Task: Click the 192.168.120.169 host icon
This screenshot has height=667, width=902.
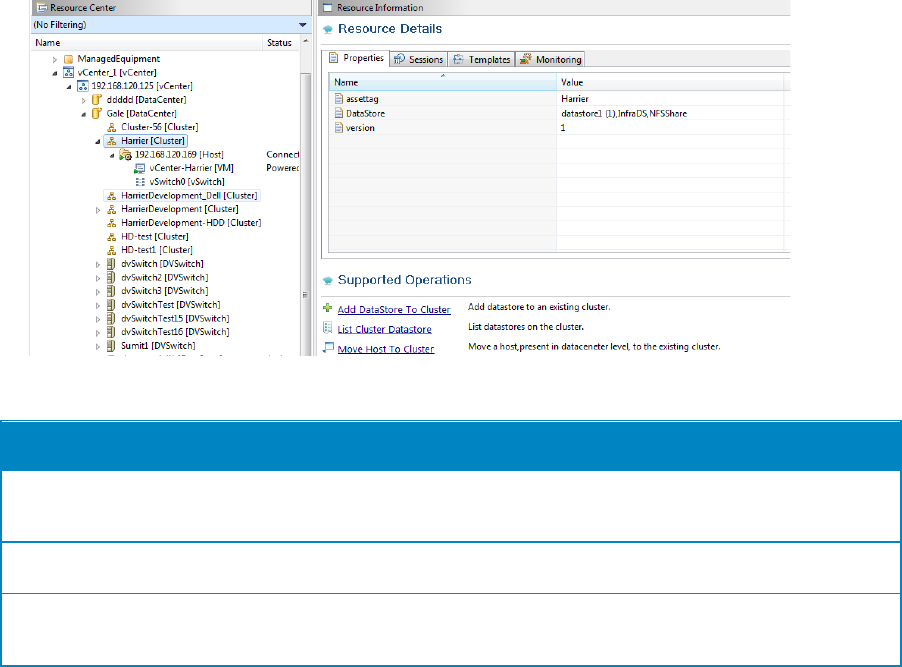Action: click(x=126, y=155)
